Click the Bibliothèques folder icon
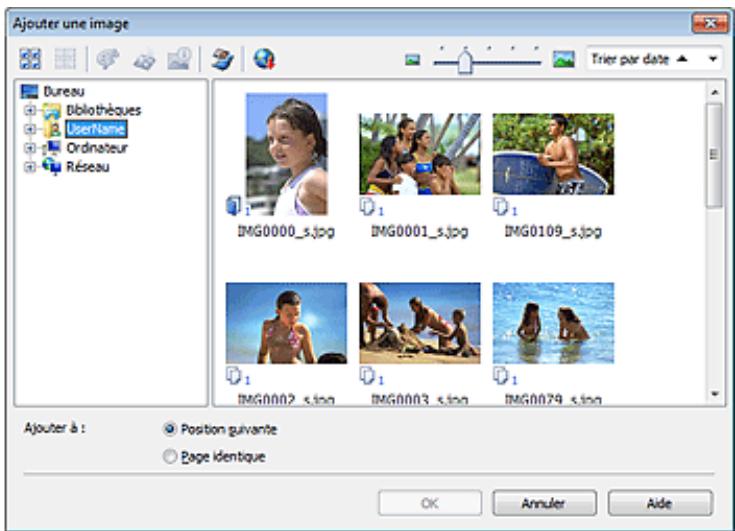Image resolution: width=735 pixels, height=531 pixels. coord(52,110)
